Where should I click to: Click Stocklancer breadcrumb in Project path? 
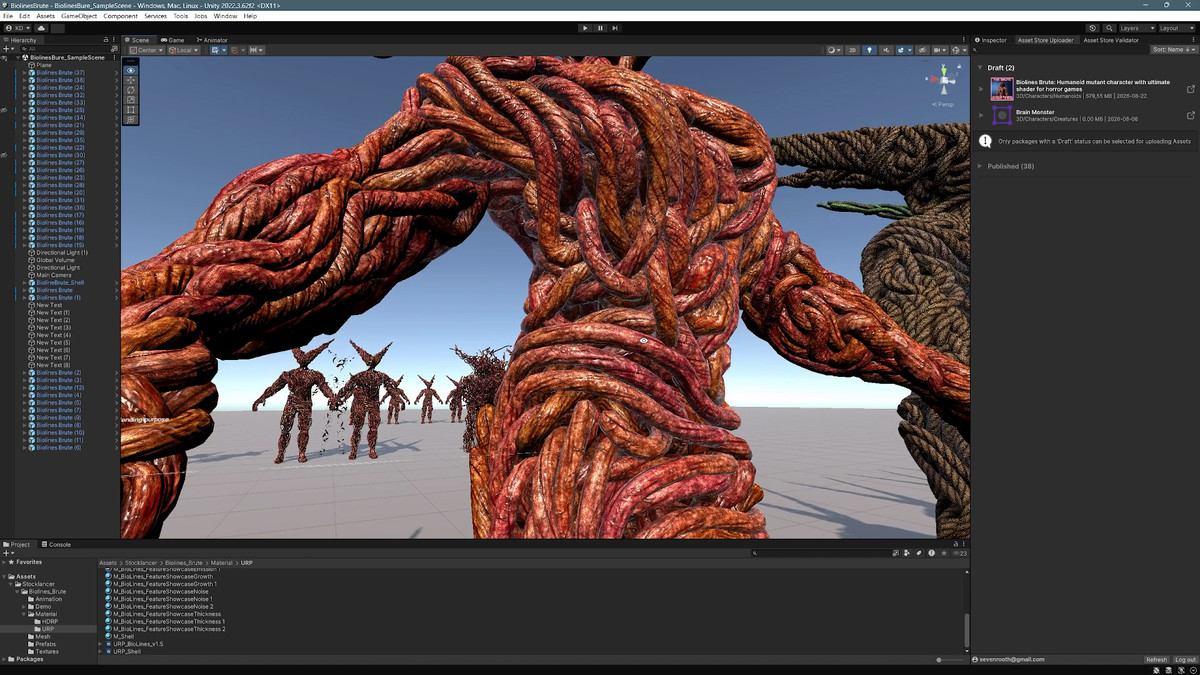click(142, 563)
